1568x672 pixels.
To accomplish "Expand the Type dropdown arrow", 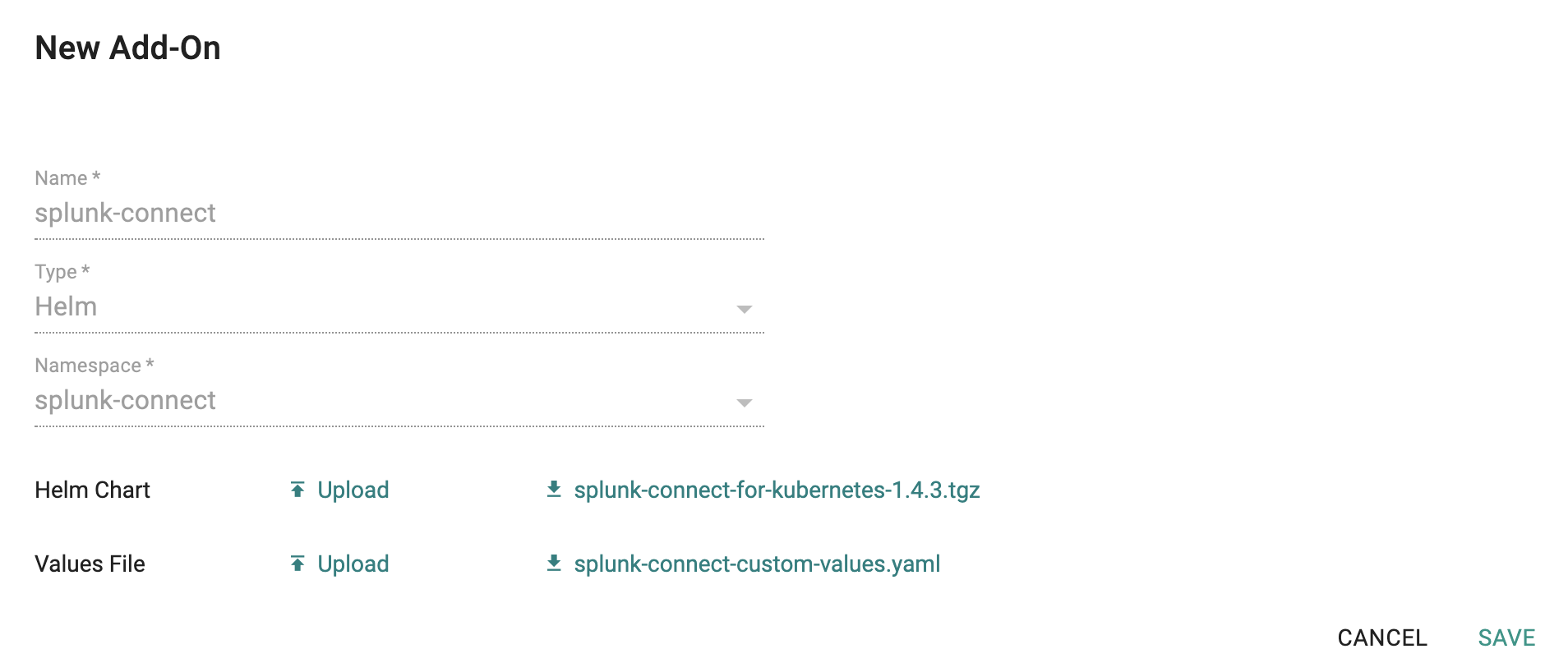I will pos(745,310).
